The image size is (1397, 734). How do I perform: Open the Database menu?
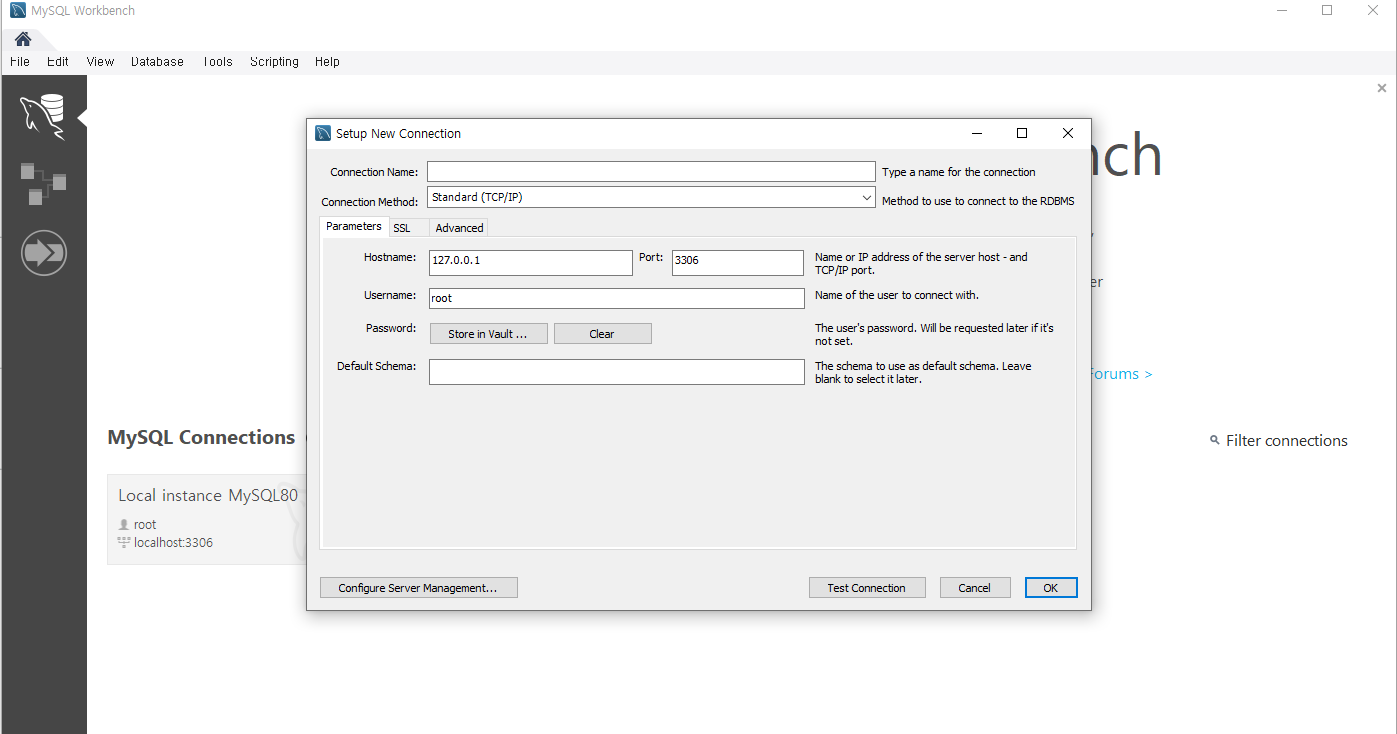[x=157, y=61]
